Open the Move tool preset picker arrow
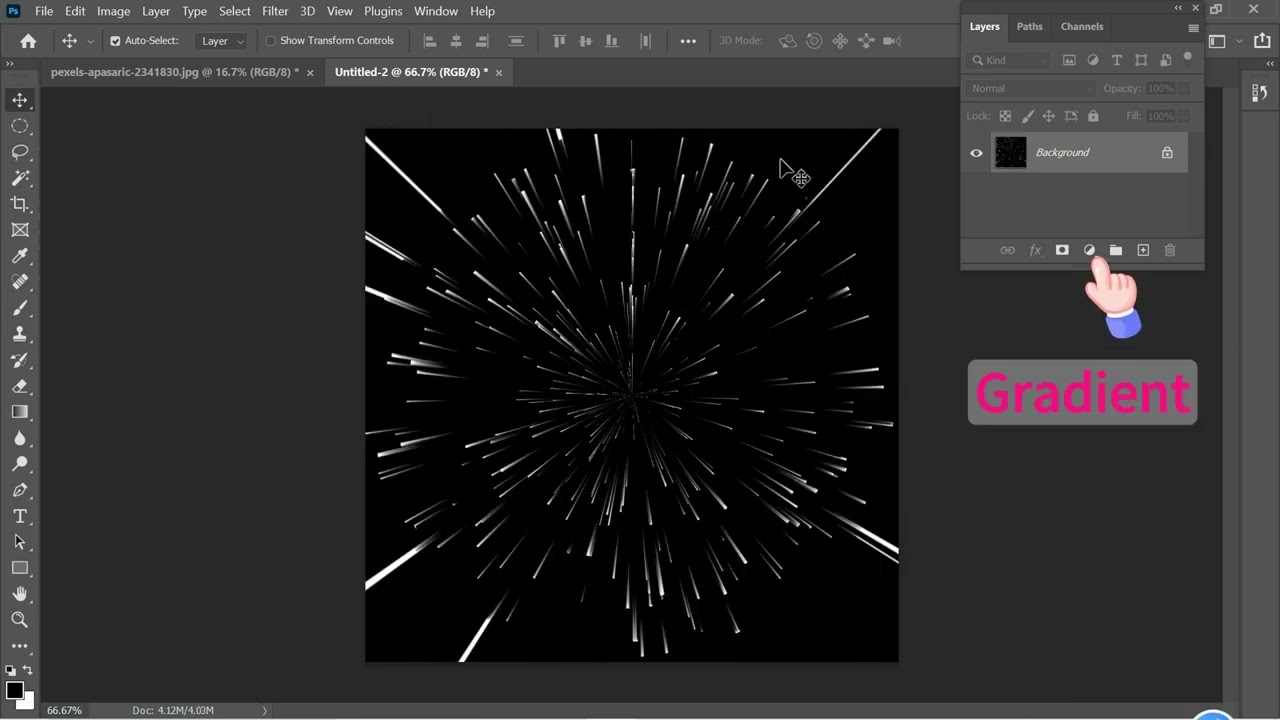This screenshot has height=720, width=1280. (91, 41)
